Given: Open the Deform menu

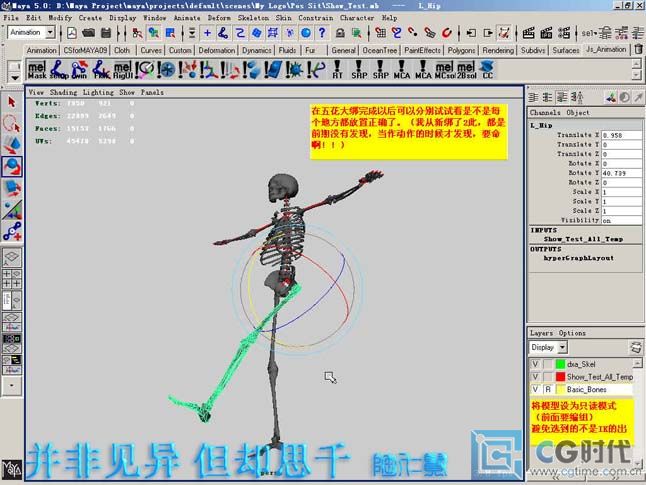Looking at the screenshot, I should [219, 18].
